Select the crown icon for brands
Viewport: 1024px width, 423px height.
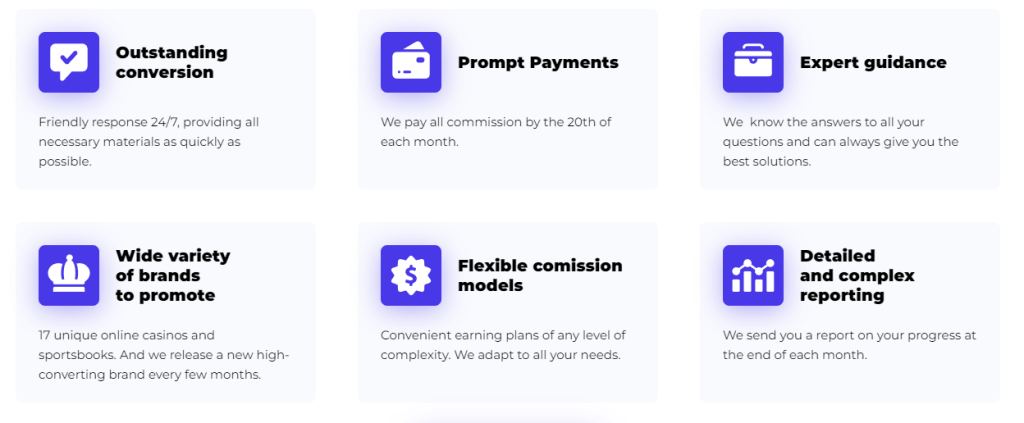click(x=69, y=275)
